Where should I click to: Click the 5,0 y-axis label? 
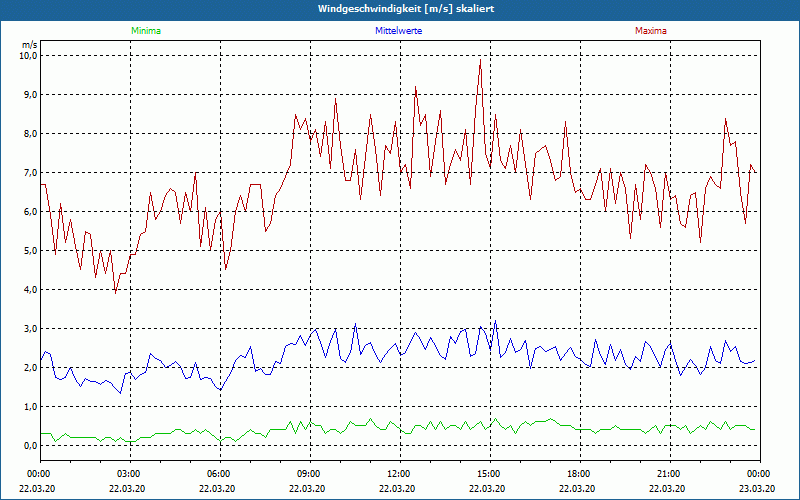[29, 251]
